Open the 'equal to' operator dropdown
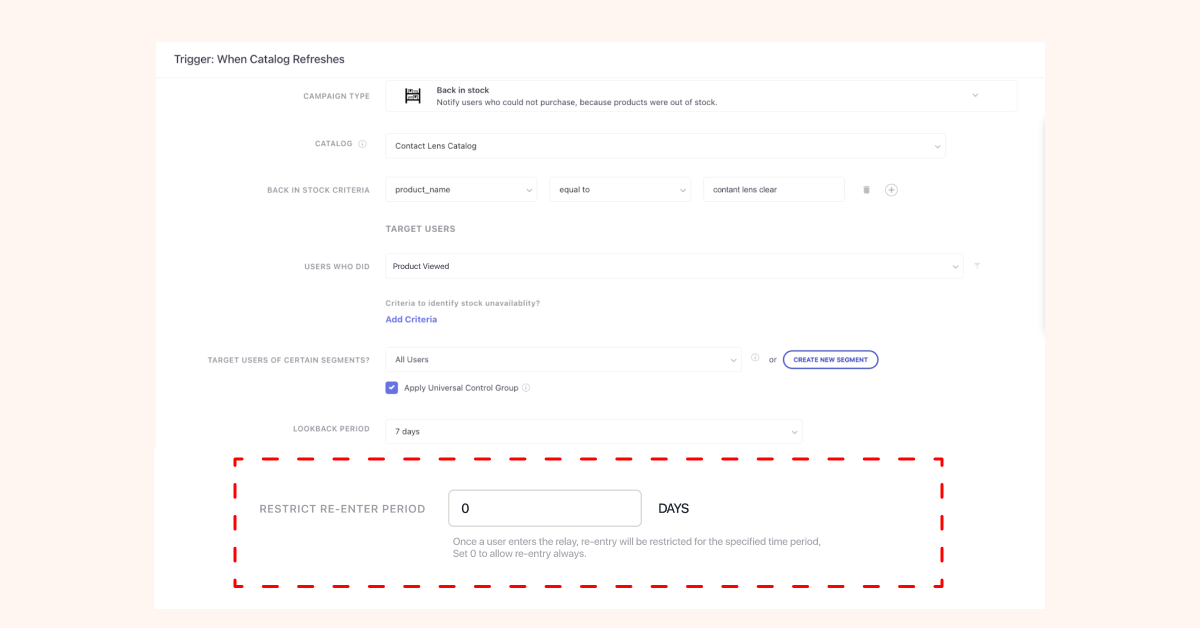The image size is (1200, 628). pyautogui.click(x=620, y=190)
